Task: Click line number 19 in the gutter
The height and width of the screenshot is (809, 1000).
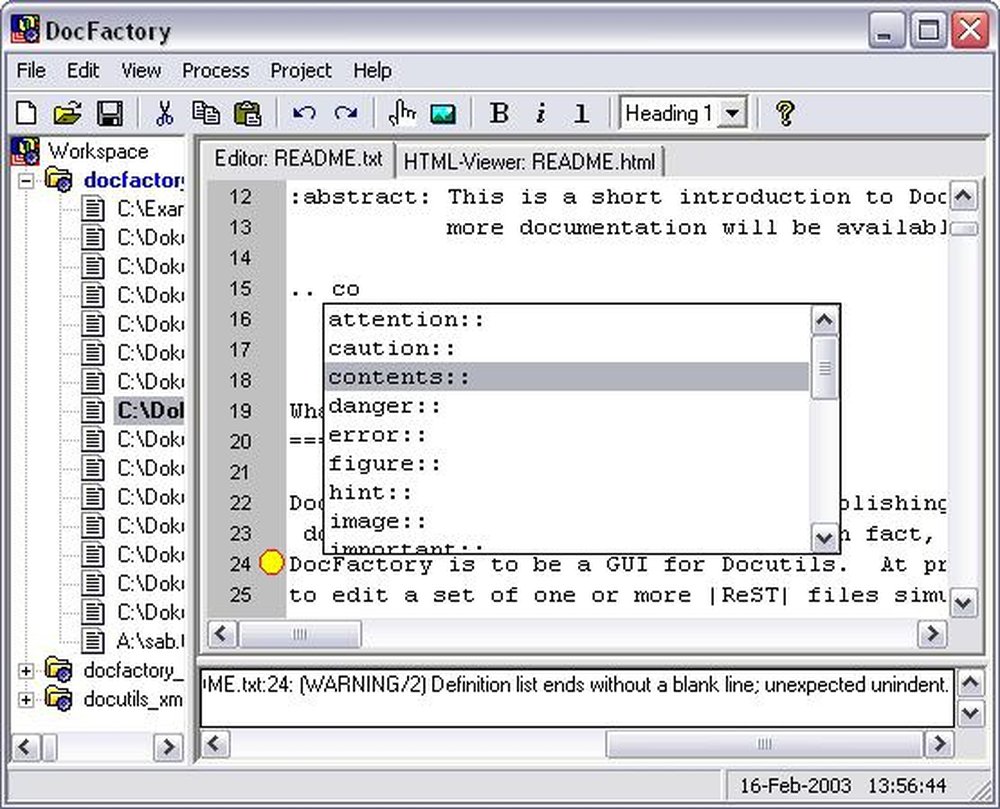Action: (240, 411)
